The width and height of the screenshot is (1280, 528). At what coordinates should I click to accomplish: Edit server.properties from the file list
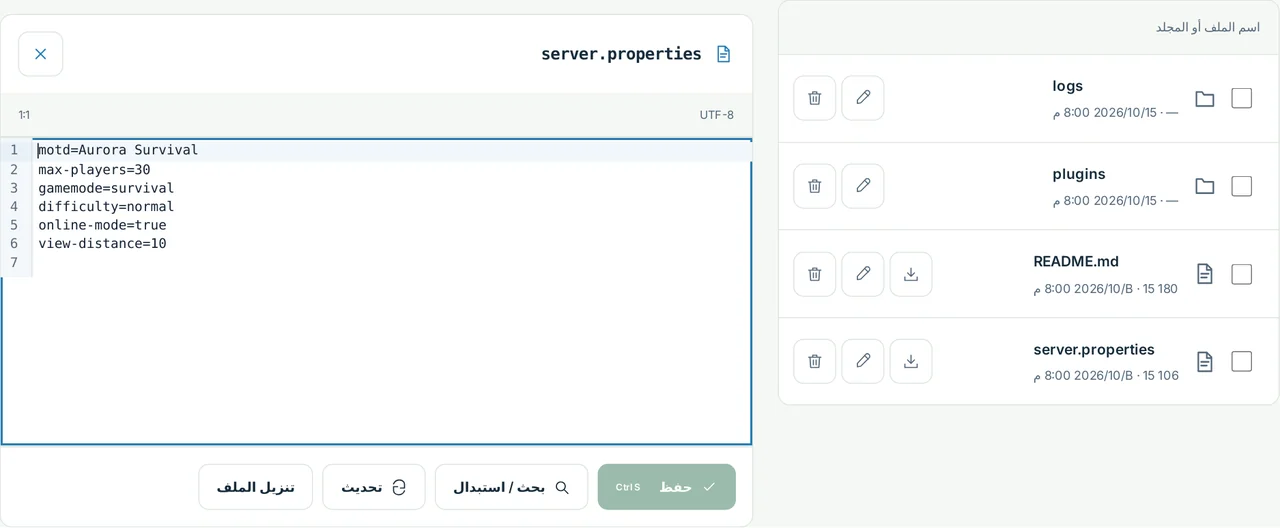tap(863, 361)
